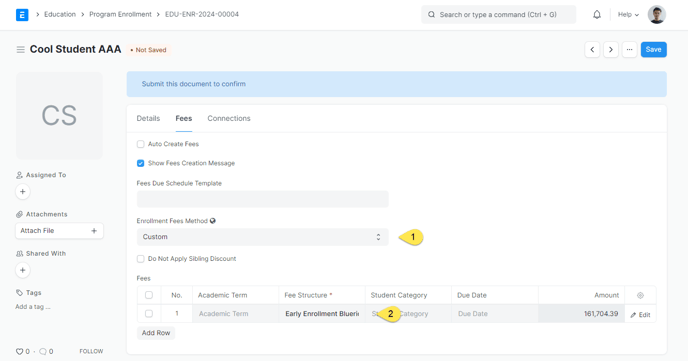Go to previous document arrow
Viewport: 688px width, 361px height.
click(x=592, y=50)
